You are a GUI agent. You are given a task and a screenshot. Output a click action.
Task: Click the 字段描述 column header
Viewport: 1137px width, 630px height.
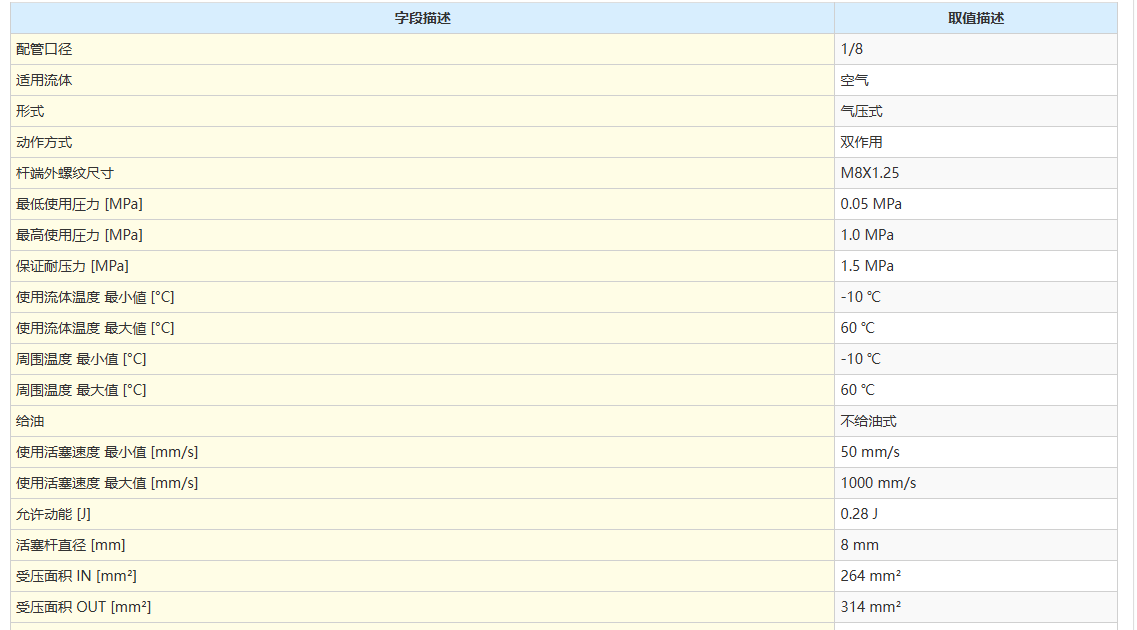pos(422,18)
